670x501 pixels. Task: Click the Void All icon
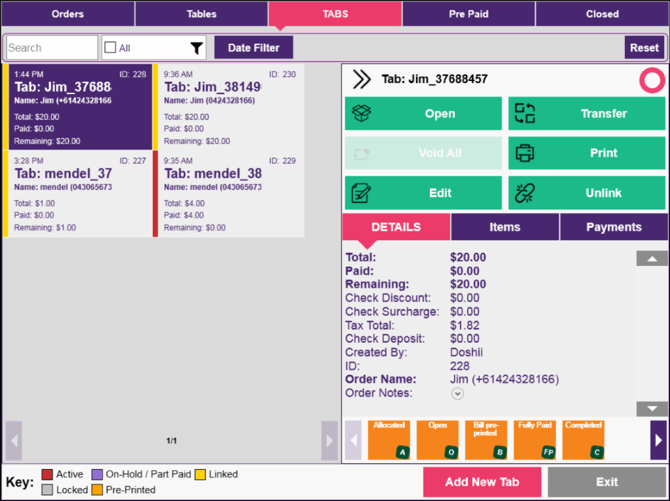click(x=361, y=153)
